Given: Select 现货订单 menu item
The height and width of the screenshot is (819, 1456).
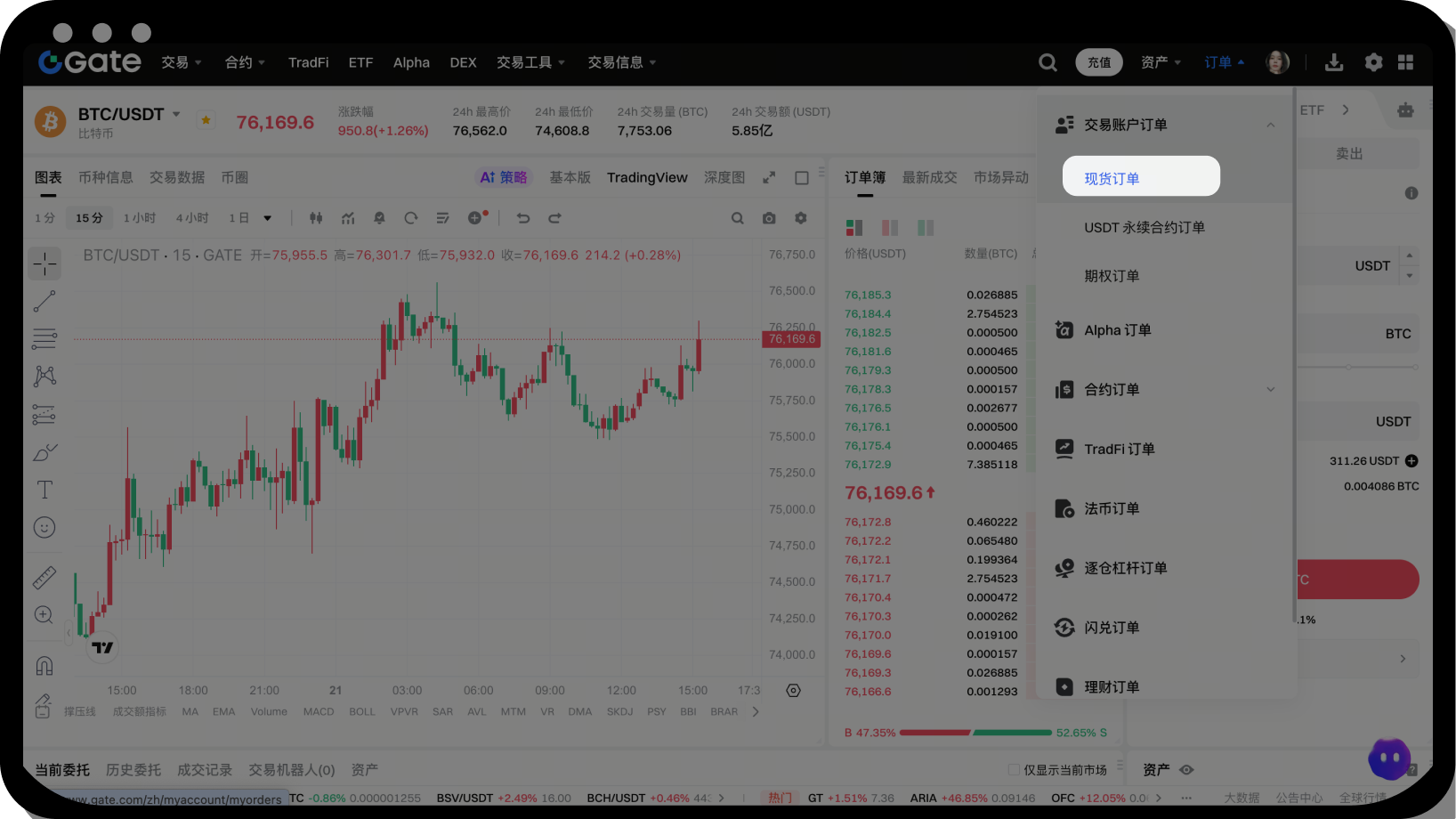Looking at the screenshot, I should 1140,177.
